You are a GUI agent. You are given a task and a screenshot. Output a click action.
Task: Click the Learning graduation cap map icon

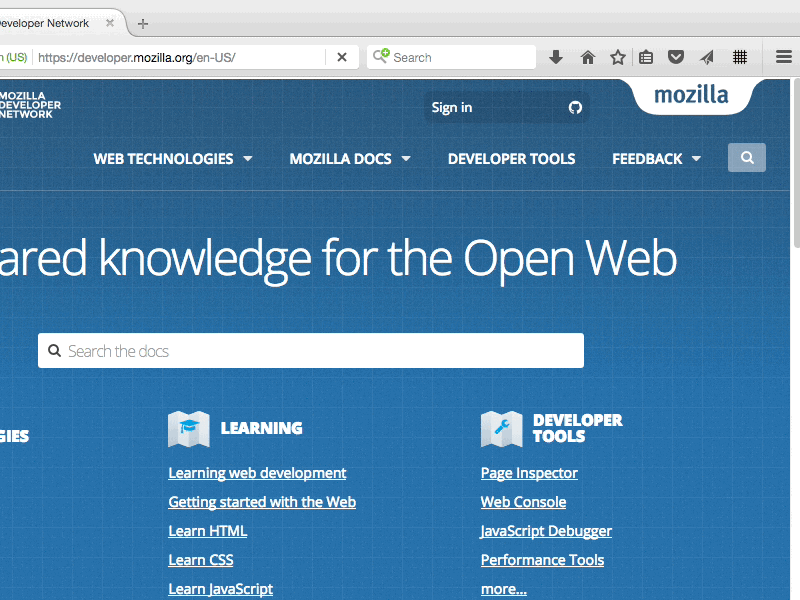[189, 429]
